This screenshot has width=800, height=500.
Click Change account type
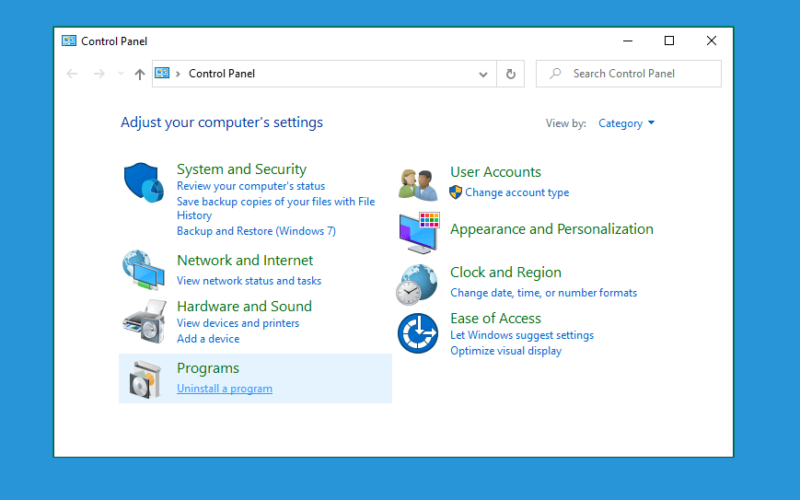[x=517, y=192]
